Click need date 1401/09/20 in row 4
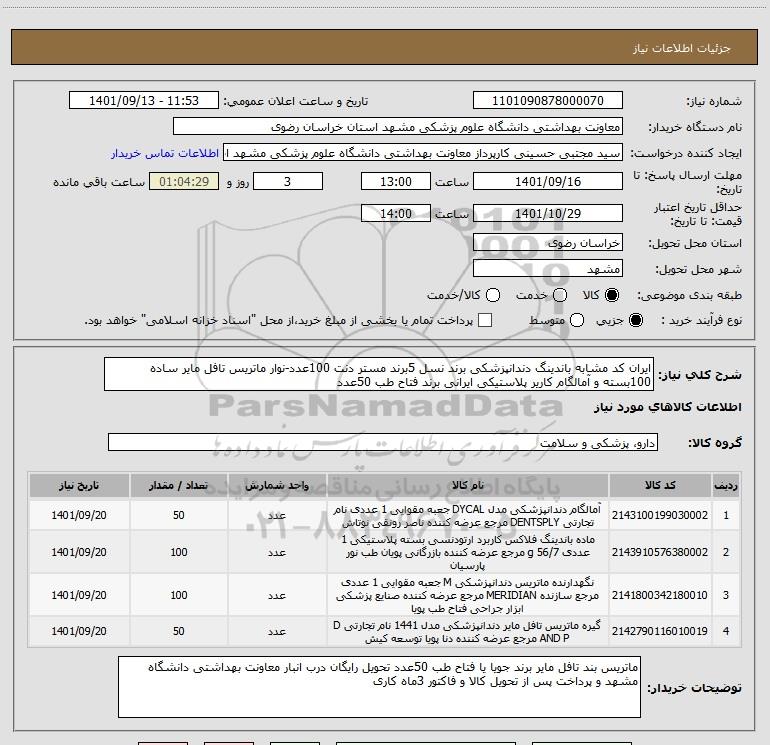The width and height of the screenshot is (770, 745). (x=79, y=631)
